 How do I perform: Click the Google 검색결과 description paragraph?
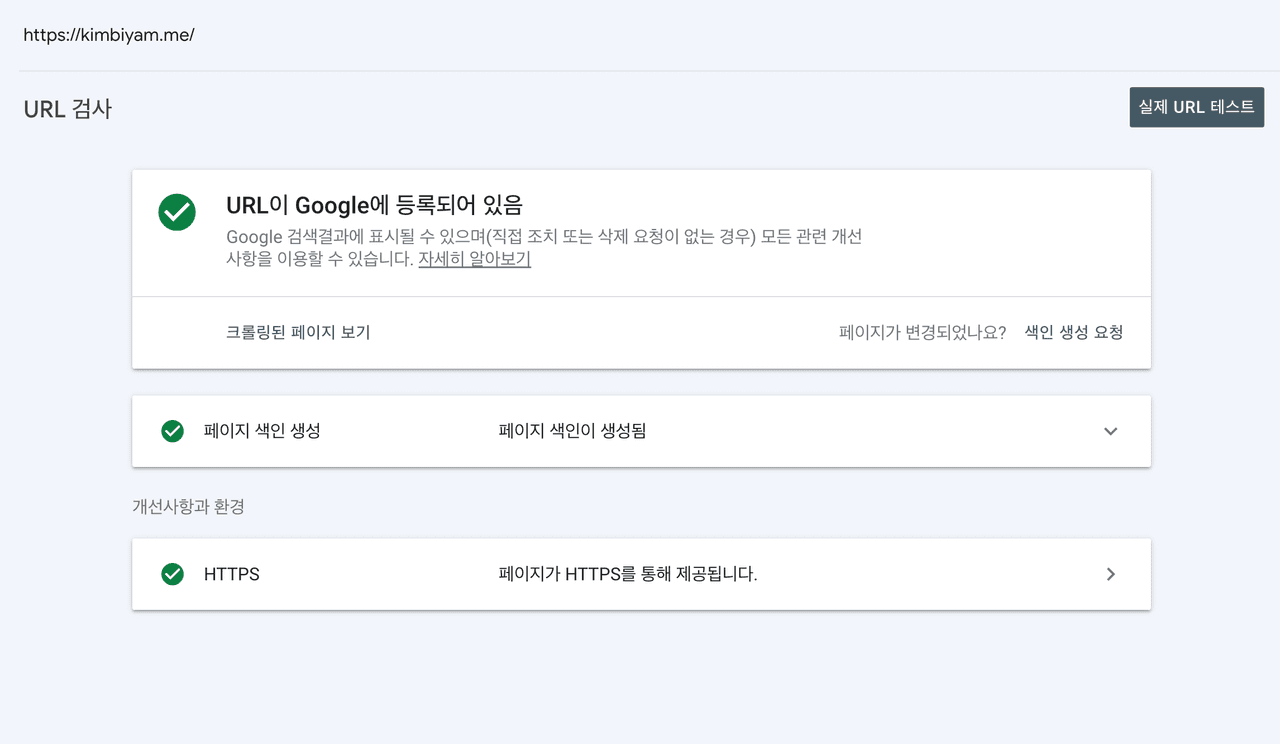pyautogui.click(x=543, y=238)
